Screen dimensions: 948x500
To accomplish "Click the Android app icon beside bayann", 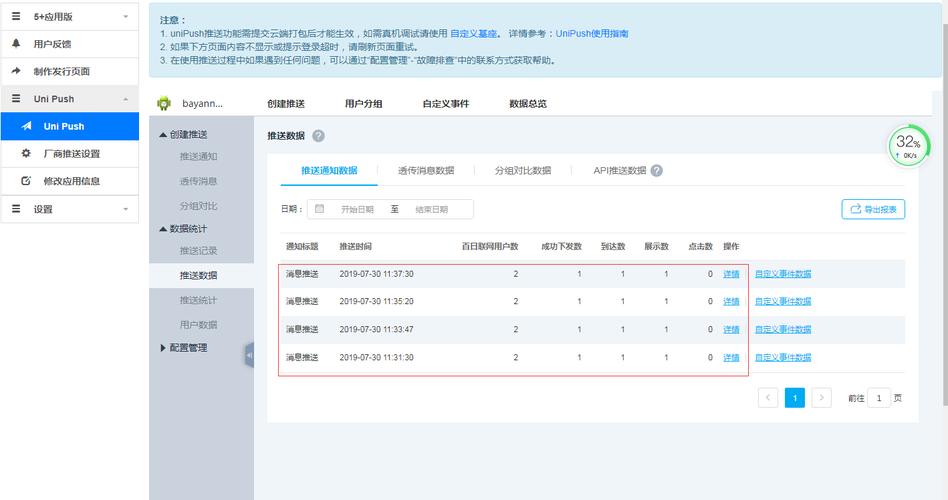I will [164, 103].
